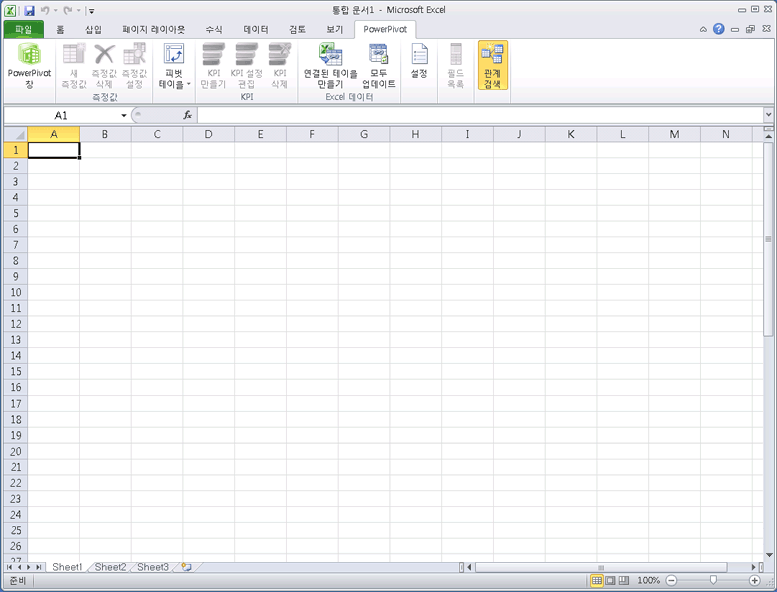
Task: Go to first sheet navigation arrow
Action: pos(9,567)
